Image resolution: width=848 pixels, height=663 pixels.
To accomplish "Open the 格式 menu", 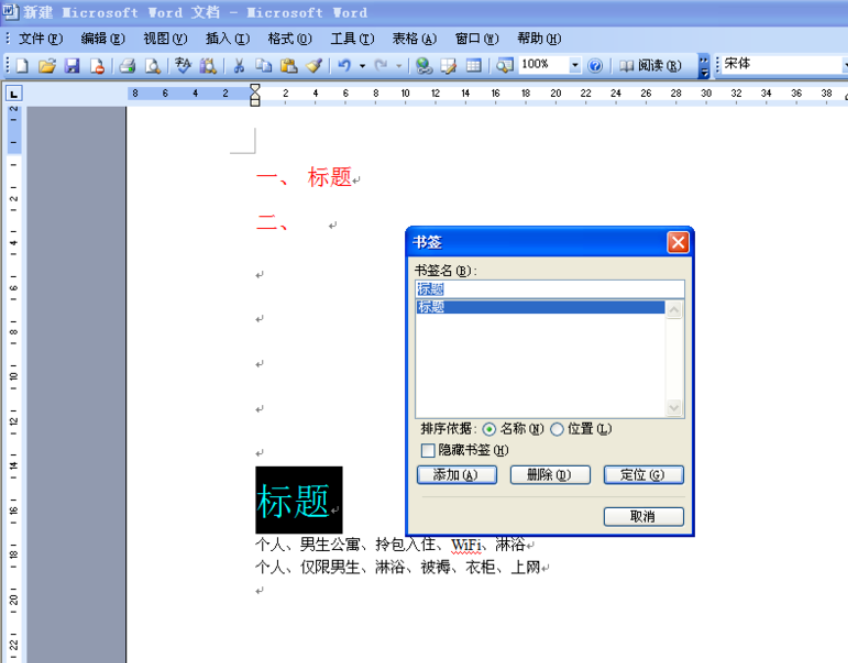I will [290, 39].
